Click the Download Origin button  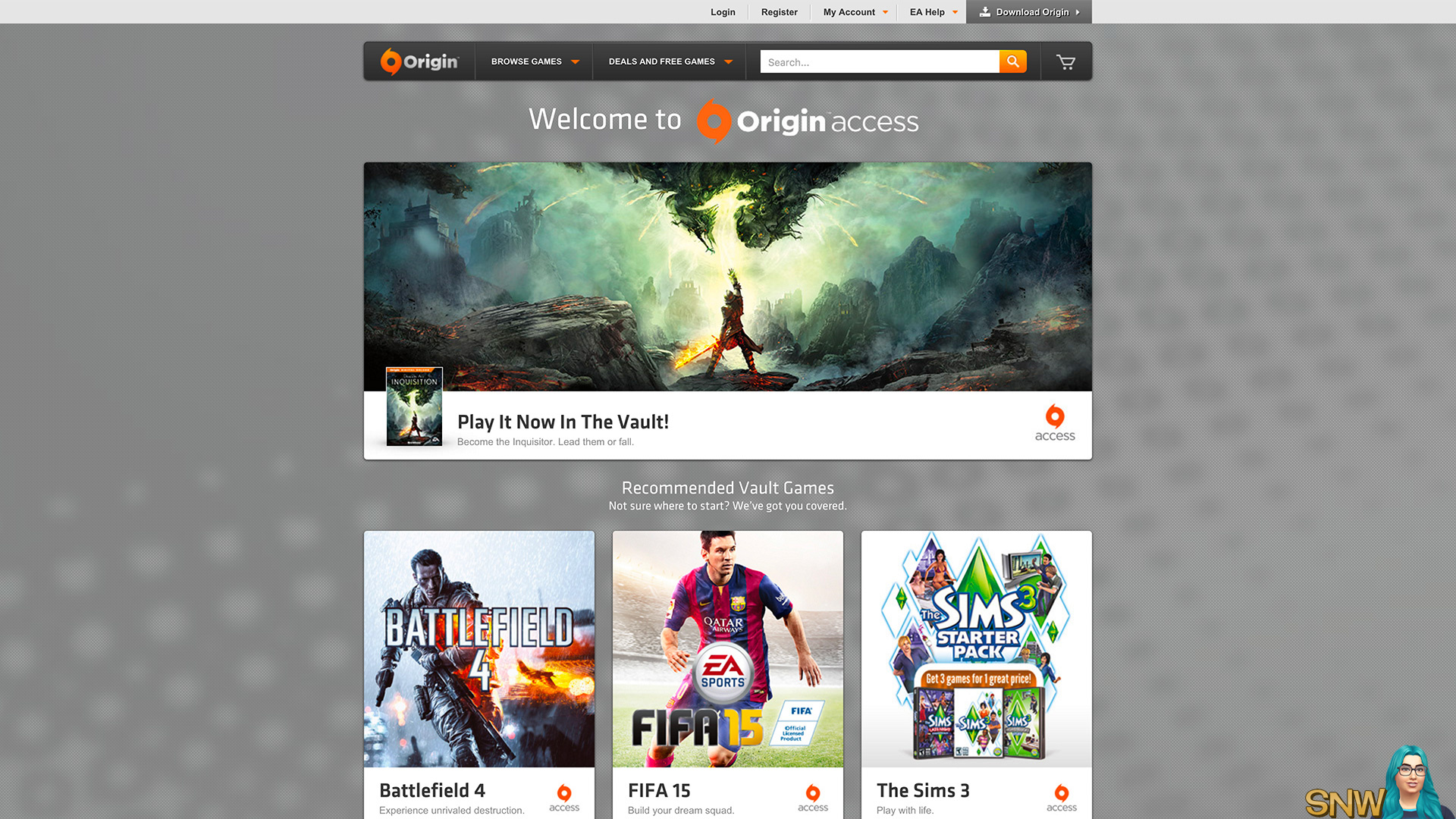pos(1028,12)
